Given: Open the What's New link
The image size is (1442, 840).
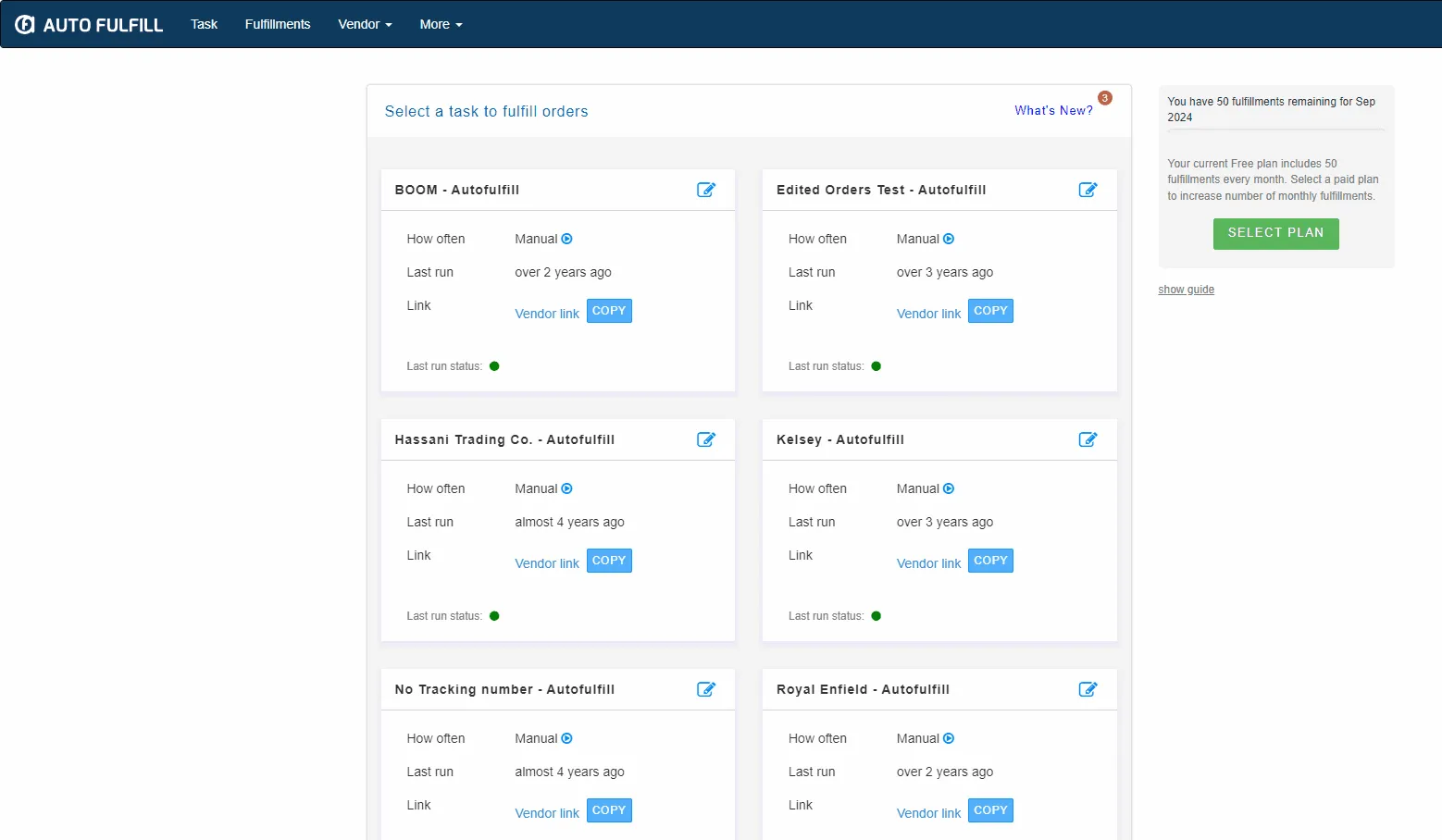Looking at the screenshot, I should pyautogui.click(x=1053, y=110).
